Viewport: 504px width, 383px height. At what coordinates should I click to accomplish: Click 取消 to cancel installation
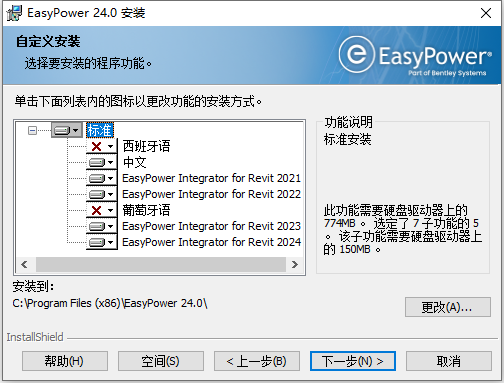point(449,361)
